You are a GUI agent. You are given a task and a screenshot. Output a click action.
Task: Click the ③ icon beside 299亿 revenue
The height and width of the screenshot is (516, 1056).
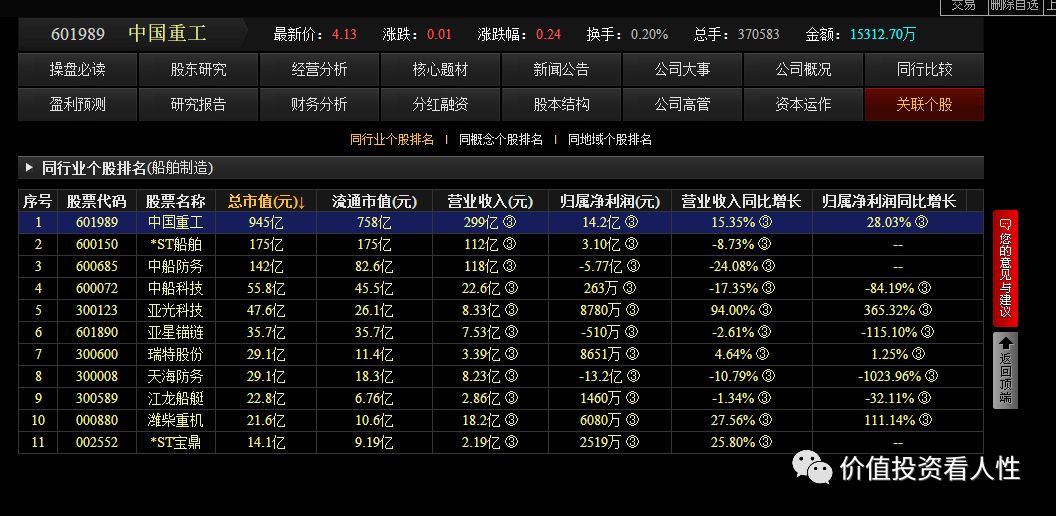tap(510, 222)
